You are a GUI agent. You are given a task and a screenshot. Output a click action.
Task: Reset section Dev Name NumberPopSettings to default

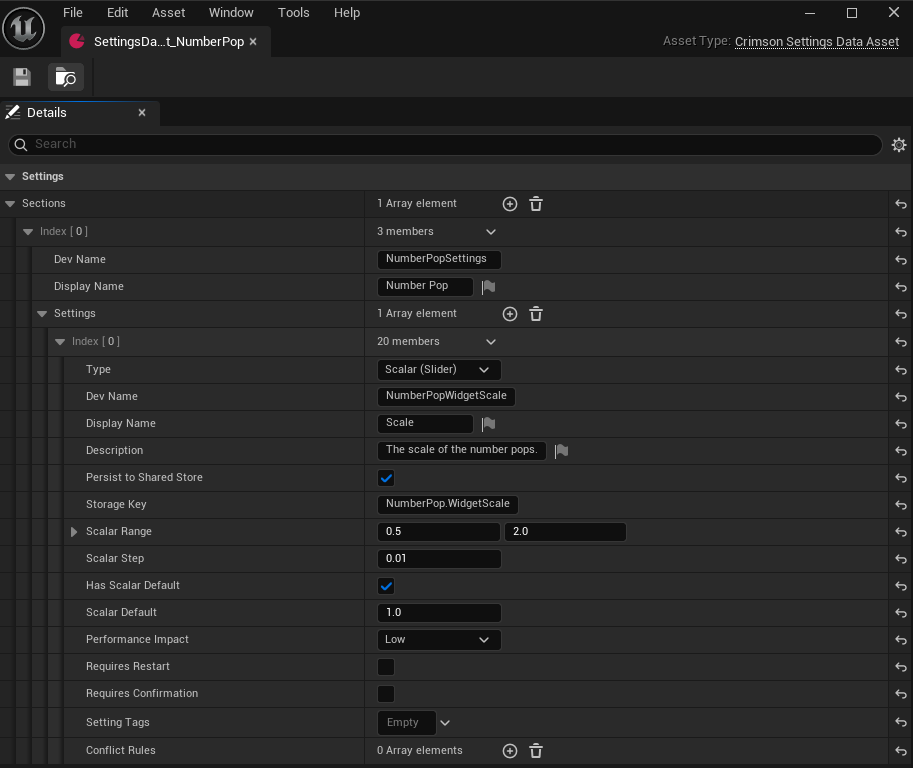point(901,260)
